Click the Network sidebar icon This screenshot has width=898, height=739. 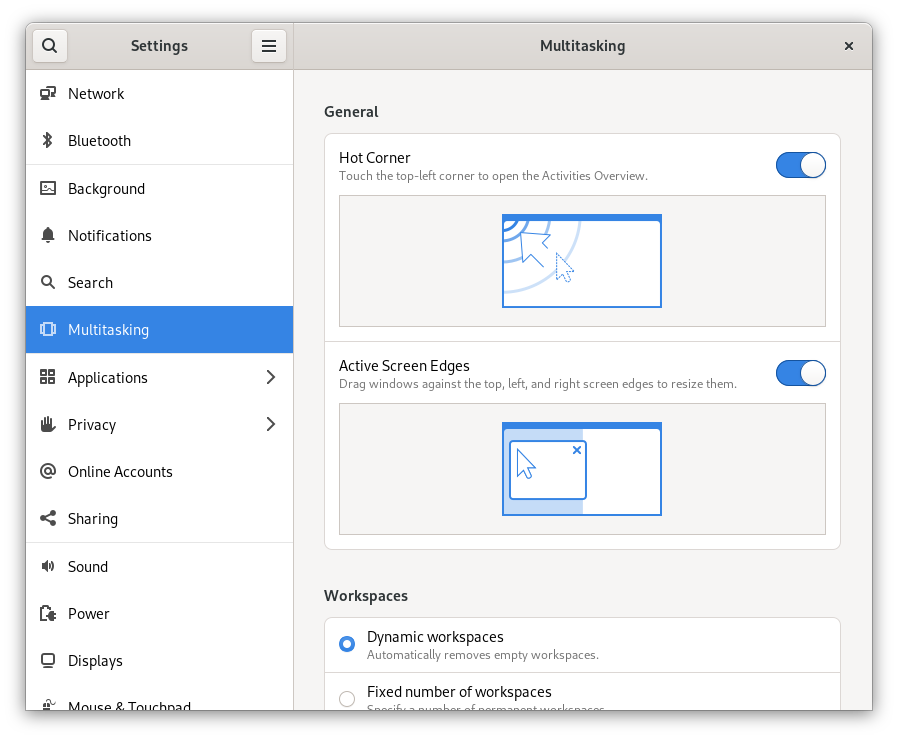(x=48, y=93)
